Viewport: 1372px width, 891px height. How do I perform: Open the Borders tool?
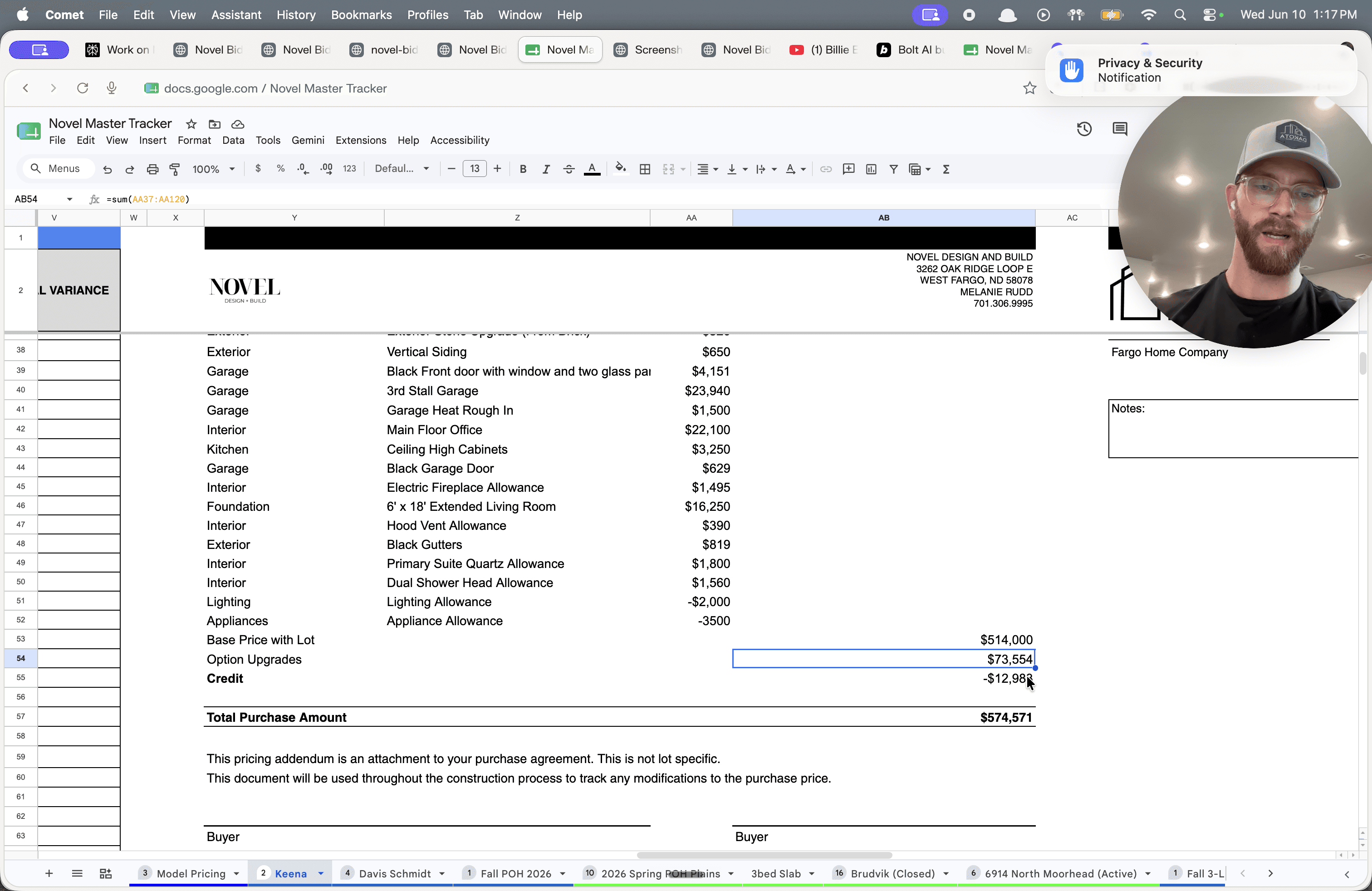pyautogui.click(x=645, y=169)
